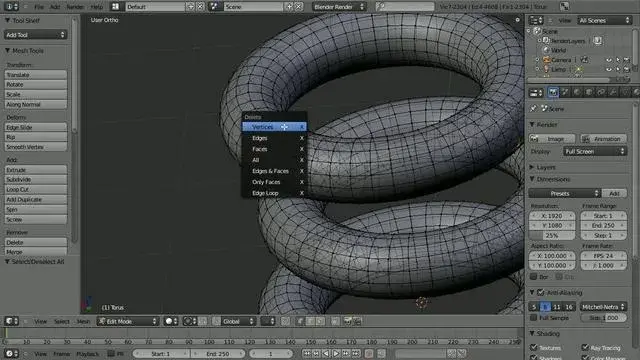Click the End 250 frame field in timeline
640x360 pixels.
point(218,353)
